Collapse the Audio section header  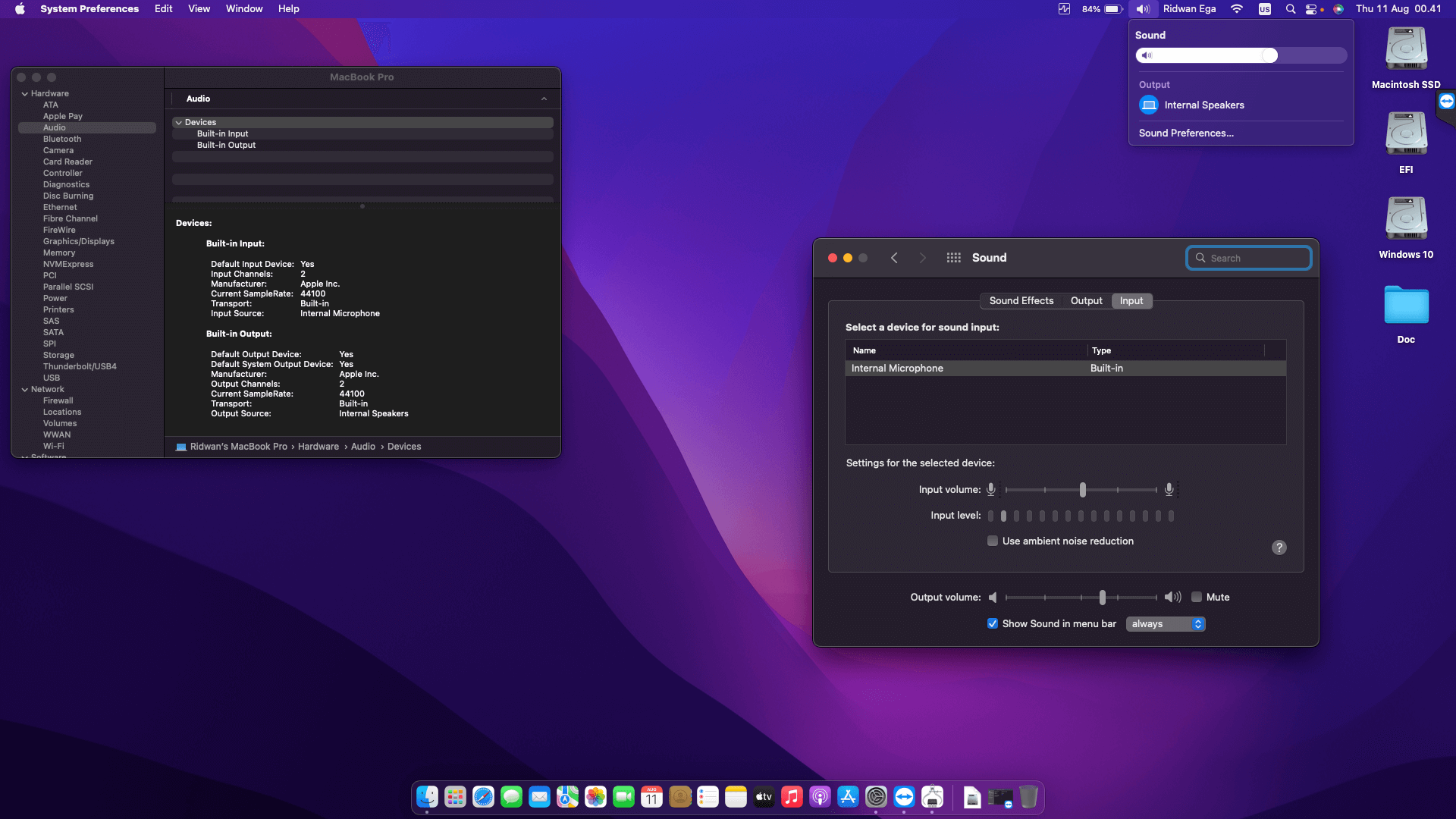tap(544, 99)
